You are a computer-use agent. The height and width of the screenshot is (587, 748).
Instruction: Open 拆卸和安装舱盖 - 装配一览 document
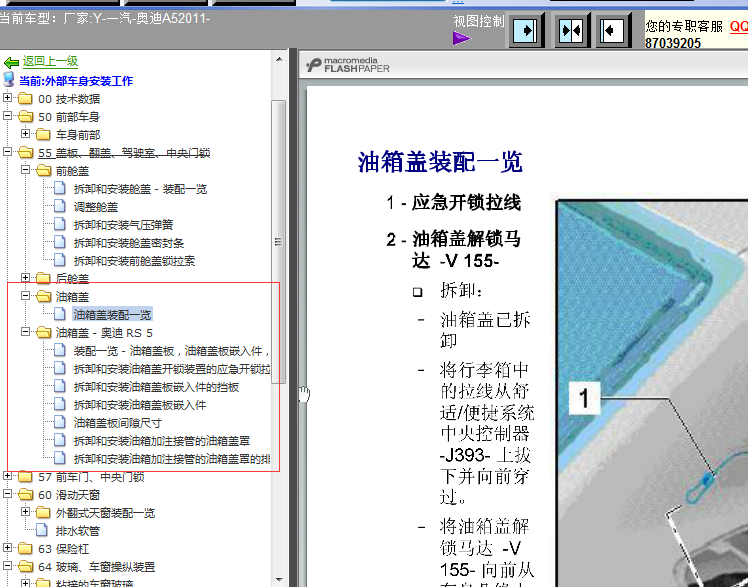140,189
